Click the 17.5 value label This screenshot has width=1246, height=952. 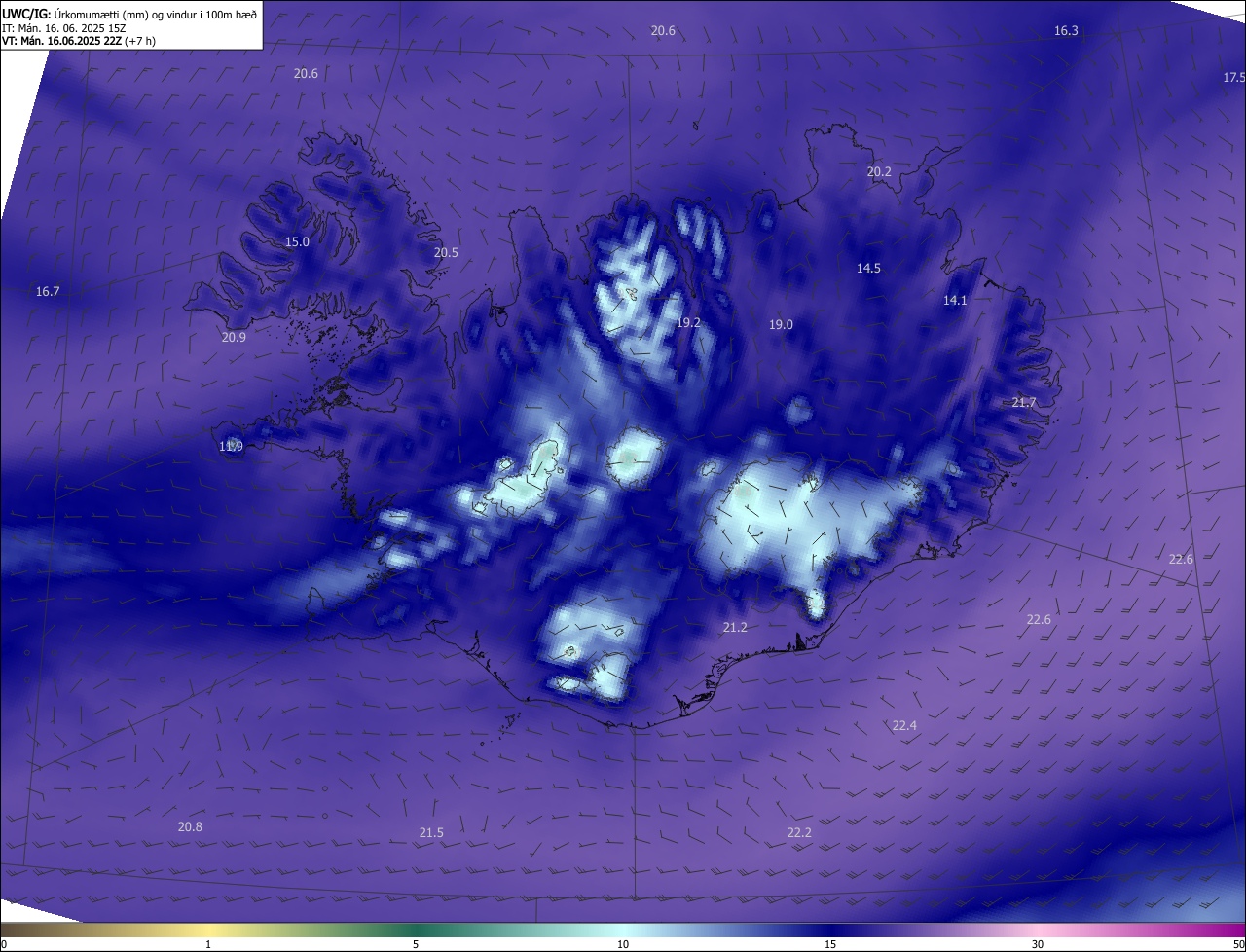pos(1234,78)
